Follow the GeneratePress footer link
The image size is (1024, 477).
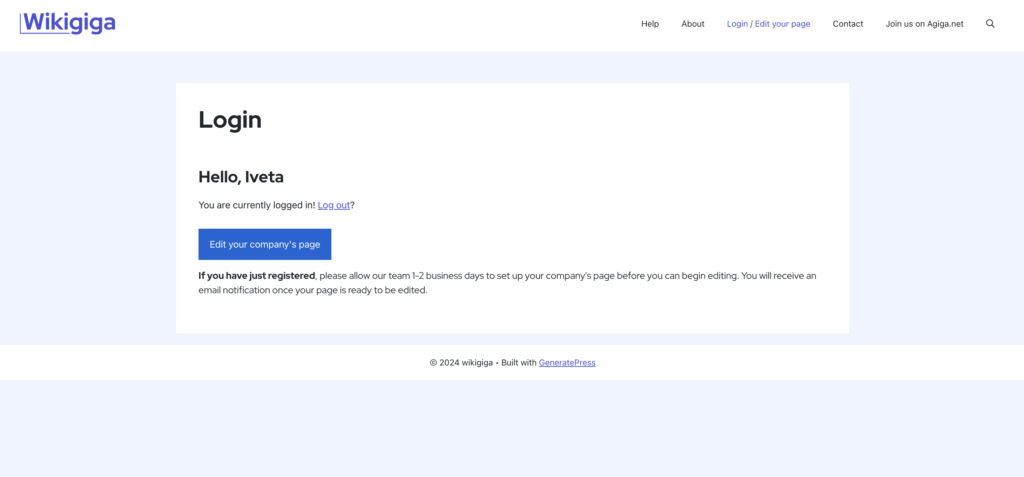(567, 363)
